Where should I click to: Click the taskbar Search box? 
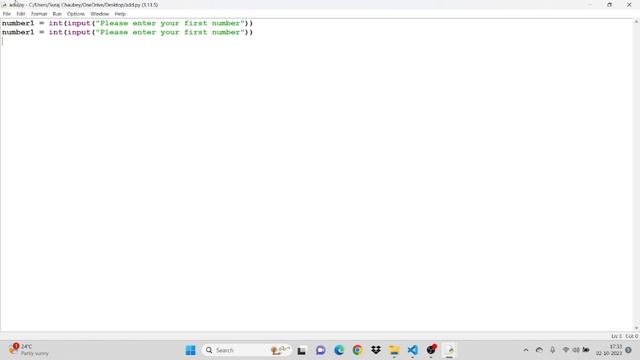246,350
